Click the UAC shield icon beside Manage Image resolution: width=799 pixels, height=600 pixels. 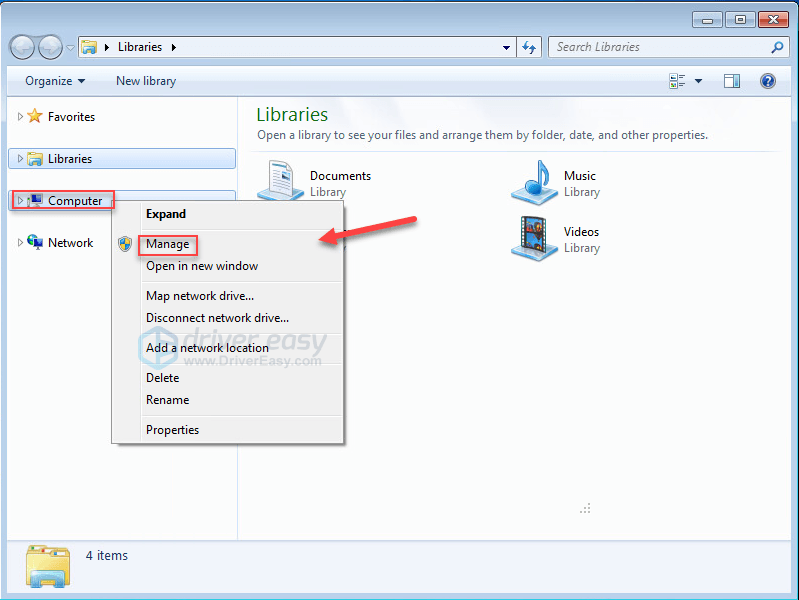(x=125, y=244)
